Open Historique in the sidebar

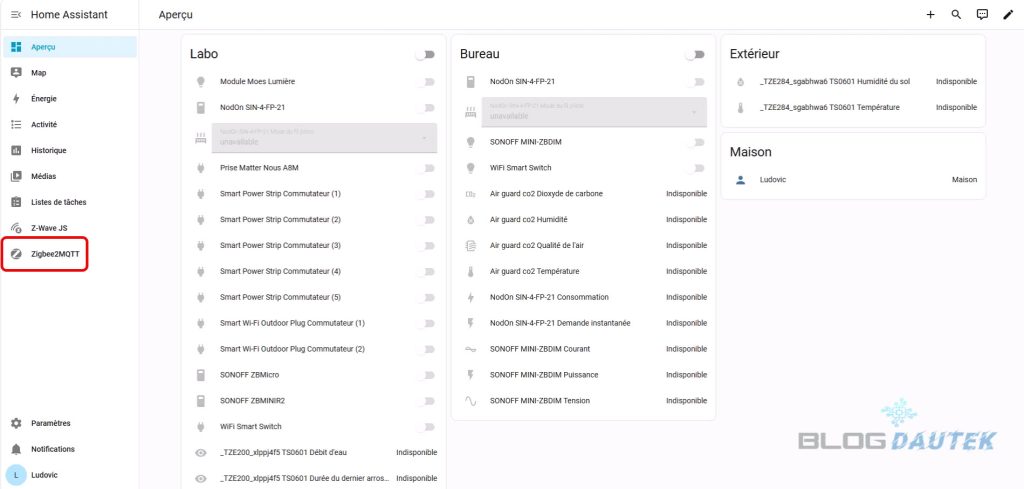69,150
